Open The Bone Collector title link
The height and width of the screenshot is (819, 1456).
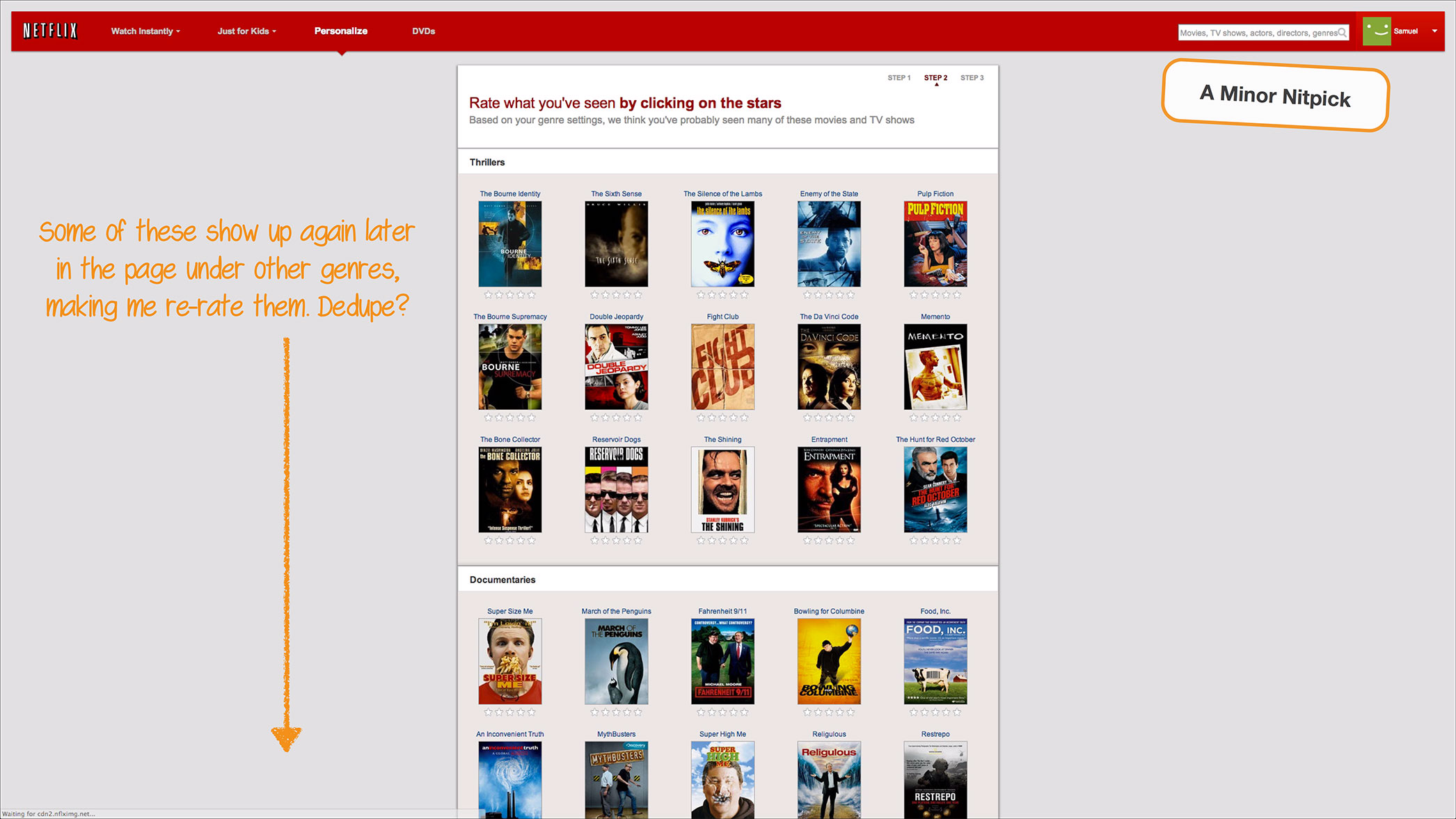point(510,440)
